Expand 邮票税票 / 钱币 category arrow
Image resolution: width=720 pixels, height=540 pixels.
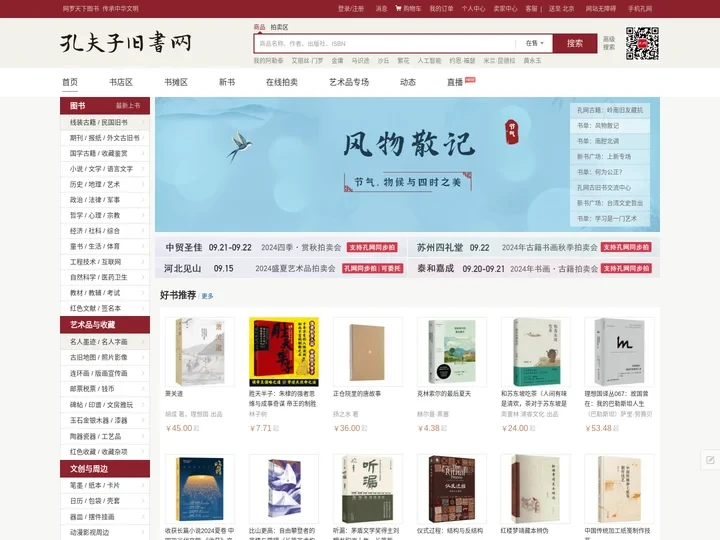click(x=143, y=389)
